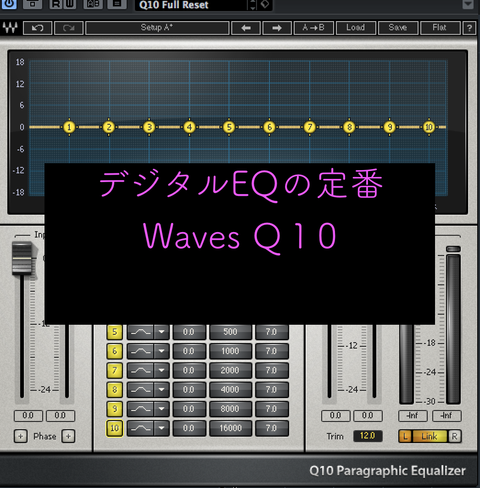The image size is (480, 488).
Task: Toggle the plugin power button
Action: (x=9, y=4)
